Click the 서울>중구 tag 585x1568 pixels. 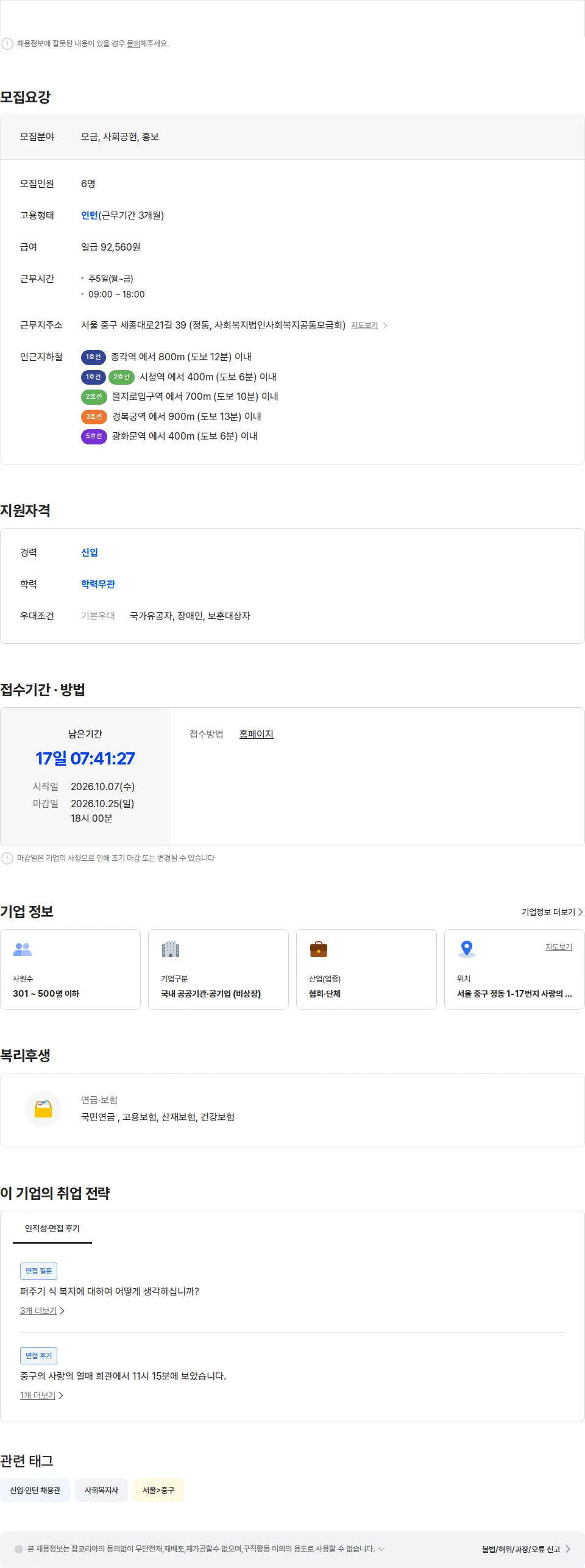point(158,1490)
